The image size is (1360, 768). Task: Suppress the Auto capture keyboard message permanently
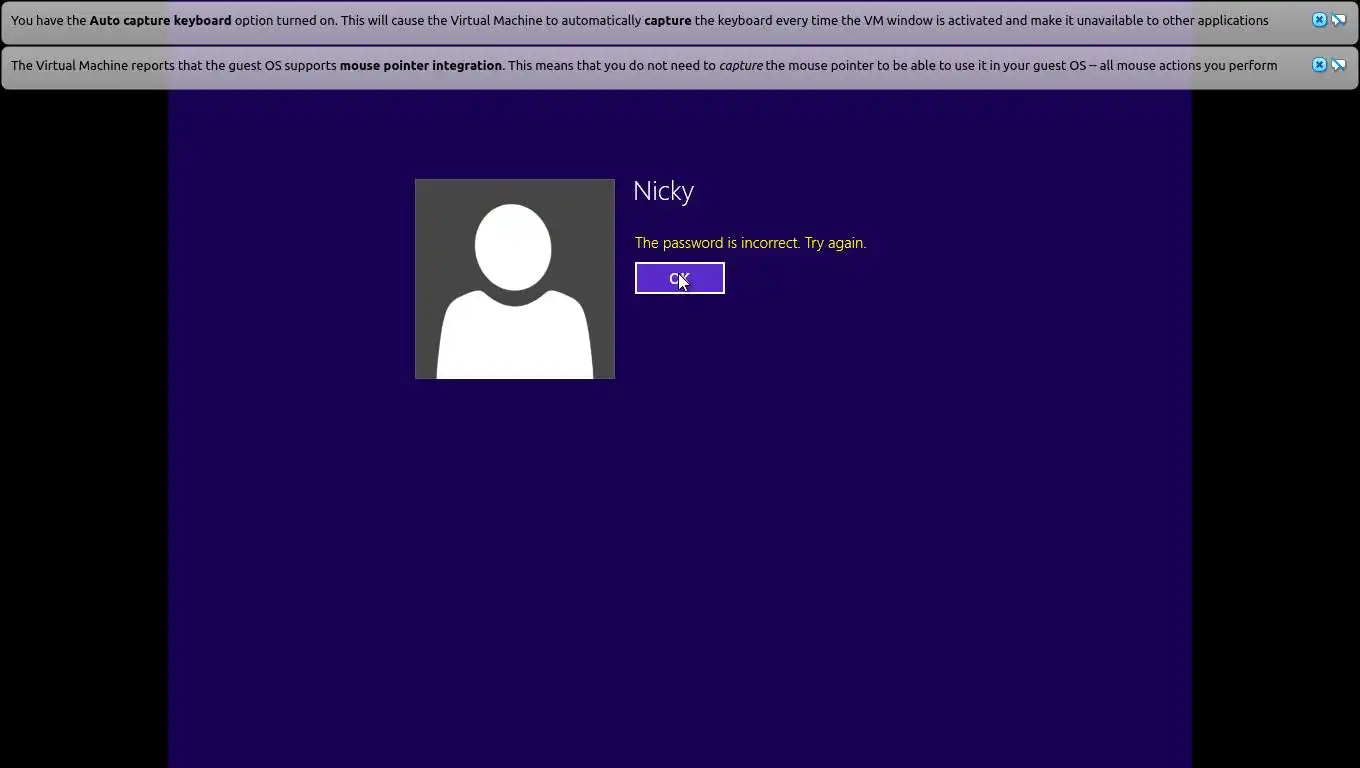click(x=1339, y=20)
